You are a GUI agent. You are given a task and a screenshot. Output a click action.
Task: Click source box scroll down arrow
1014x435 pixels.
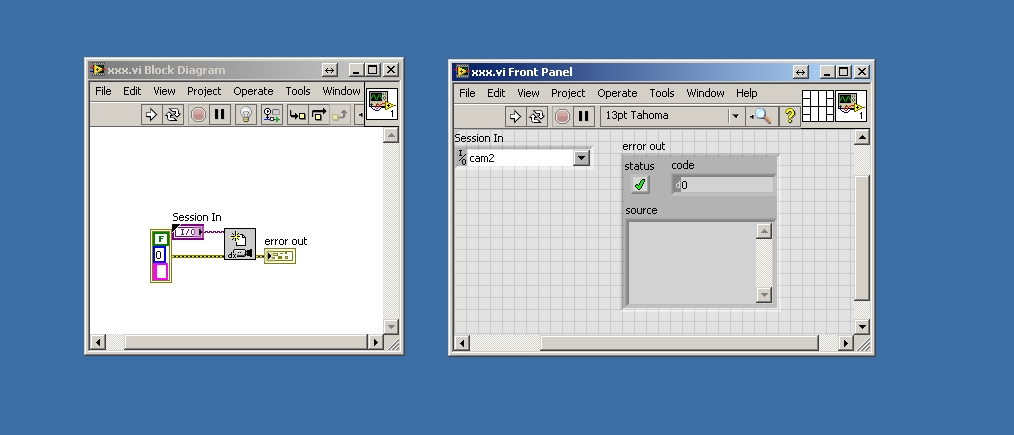tap(764, 295)
